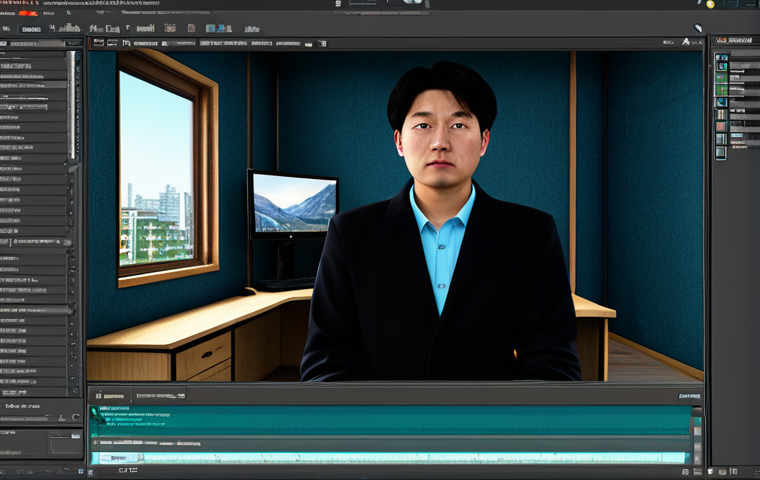The height and width of the screenshot is (480, 760).
Task: Switch to the first timeline tab
Action: 110,396
